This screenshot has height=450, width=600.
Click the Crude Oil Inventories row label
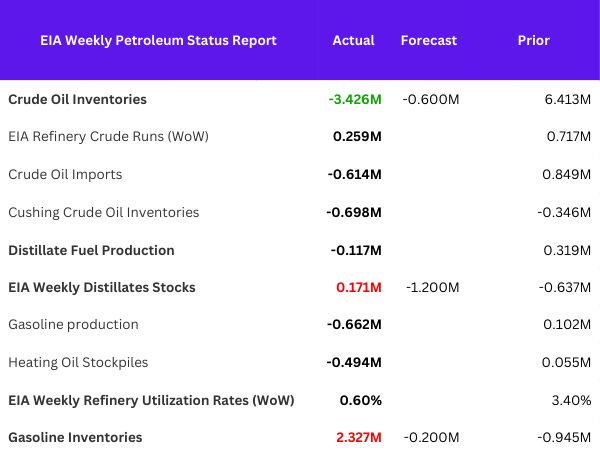tap(77, 99)
